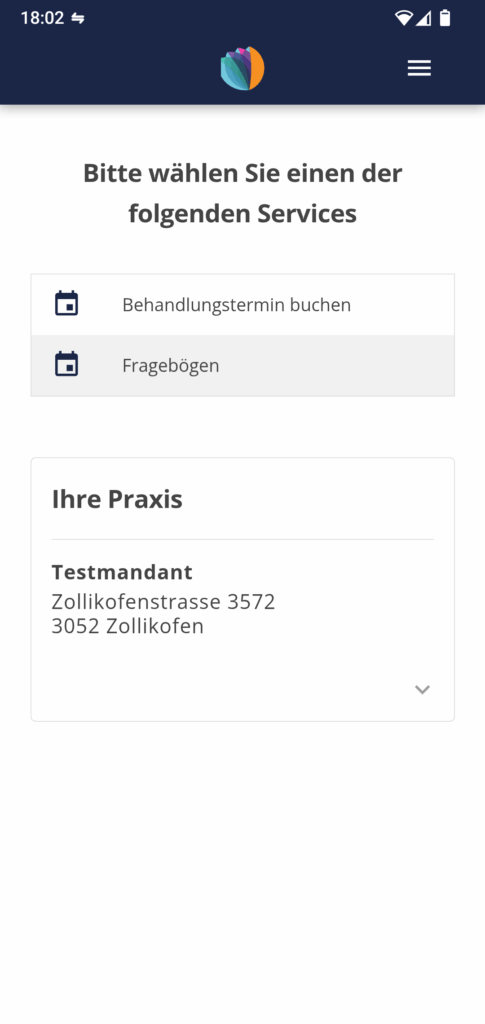The height and width of the screenshot is (1024, 485).
Task: Tap the services selection heading
Action: pos(242,193)
